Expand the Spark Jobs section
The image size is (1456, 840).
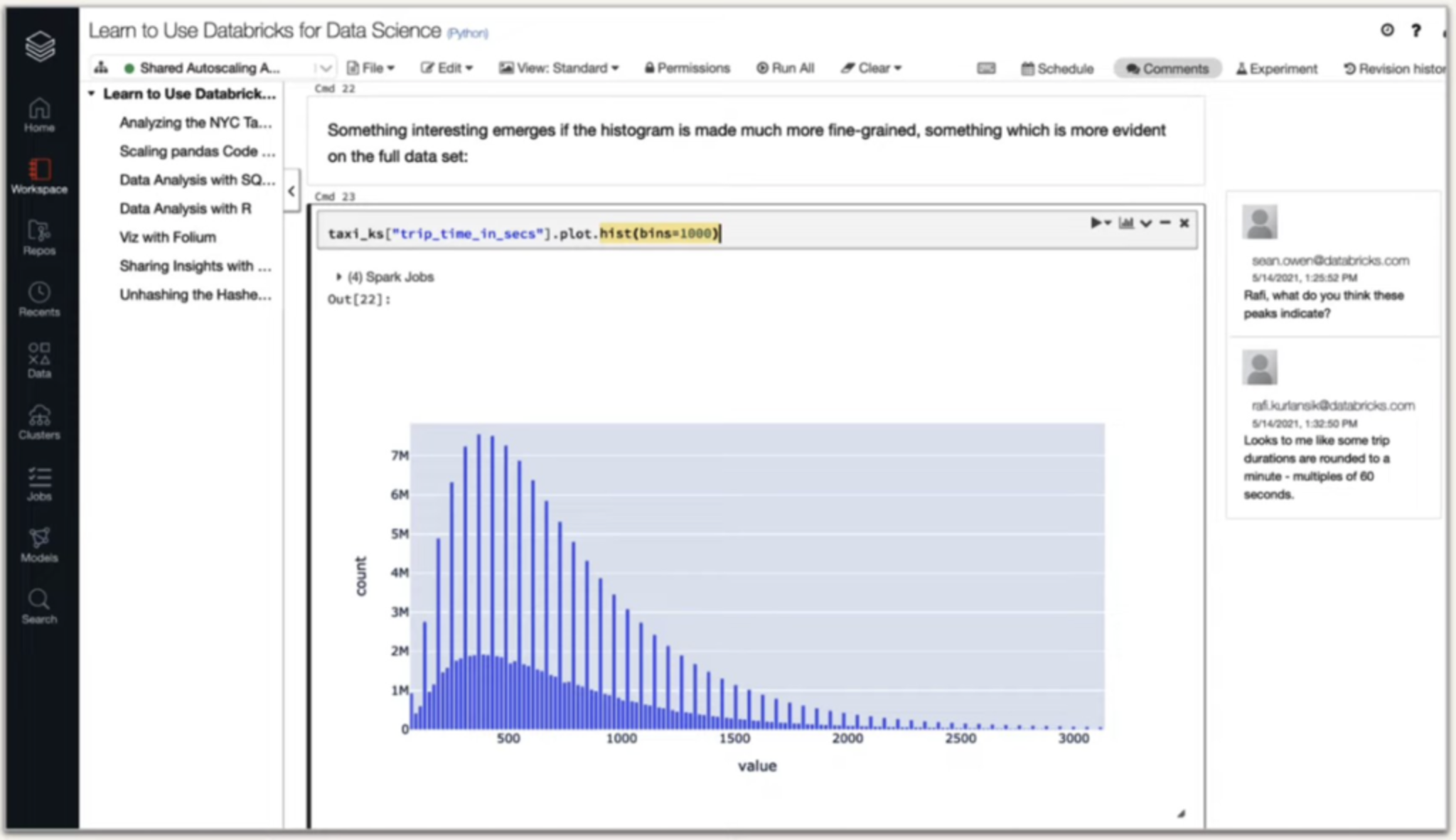pos(339,276)
